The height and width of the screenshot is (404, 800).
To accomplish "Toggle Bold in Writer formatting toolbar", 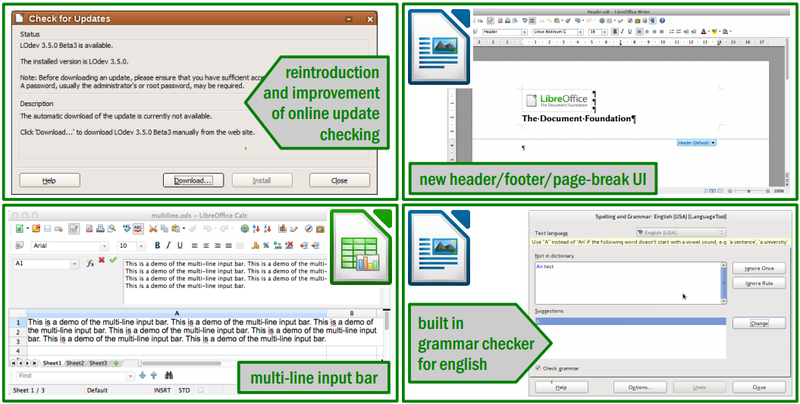I will point(615,32).
